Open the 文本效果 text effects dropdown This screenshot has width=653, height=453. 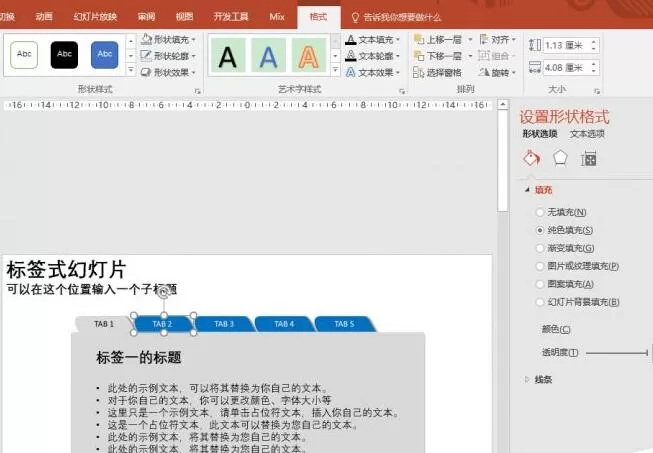pos(373,72)
